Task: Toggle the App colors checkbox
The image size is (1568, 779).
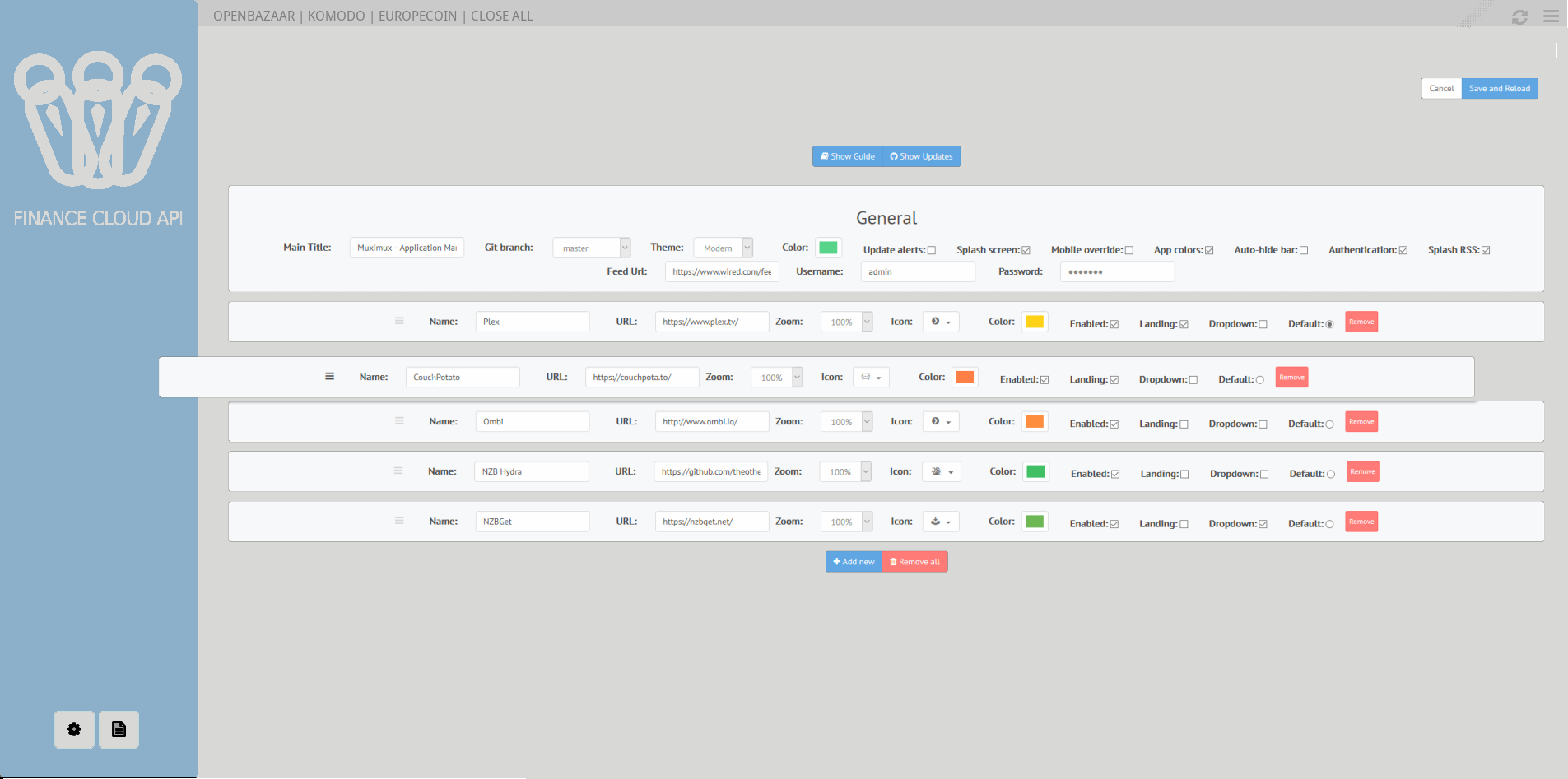Action: [1209, 250]
